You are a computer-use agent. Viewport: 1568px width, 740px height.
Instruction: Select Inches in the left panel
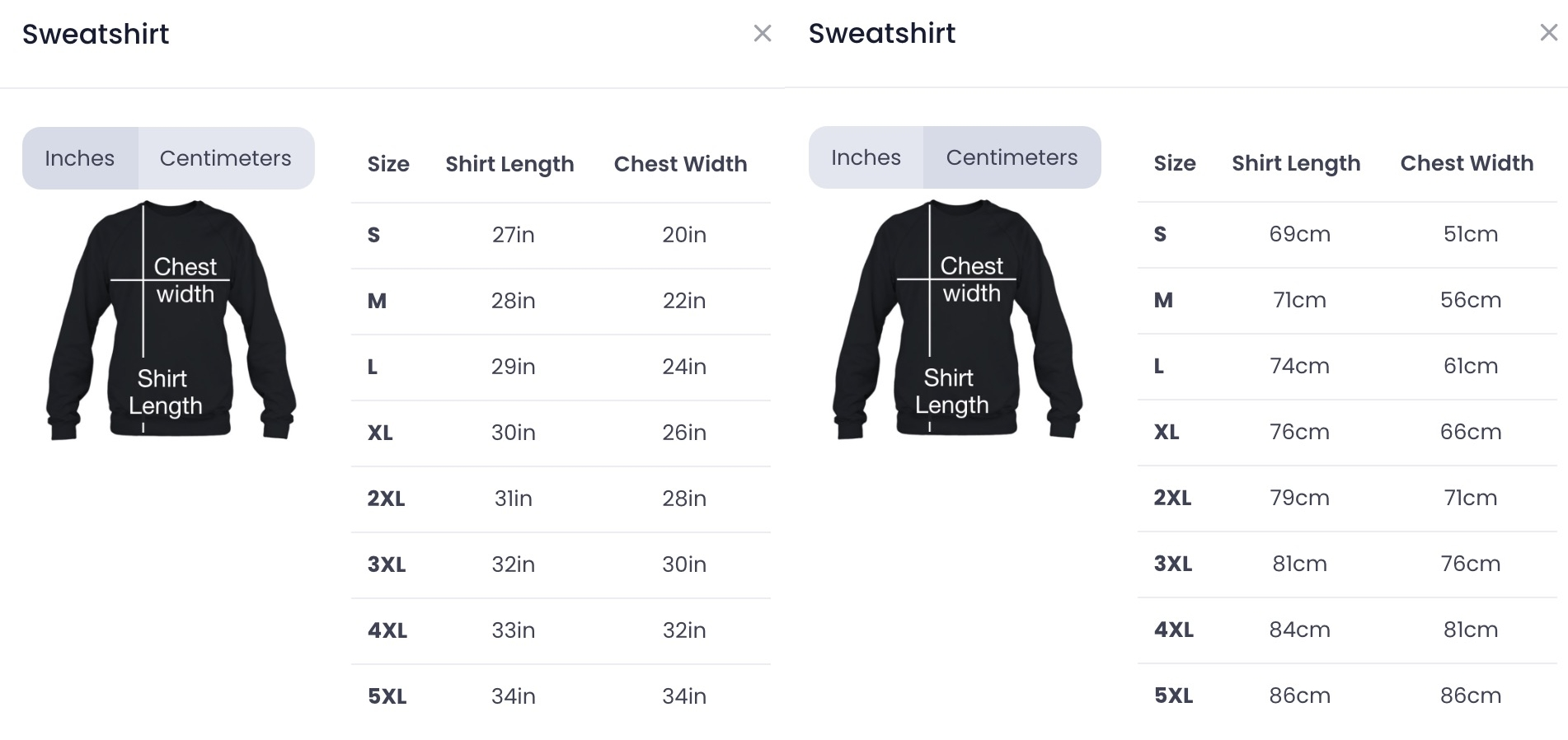pos(80,158)
